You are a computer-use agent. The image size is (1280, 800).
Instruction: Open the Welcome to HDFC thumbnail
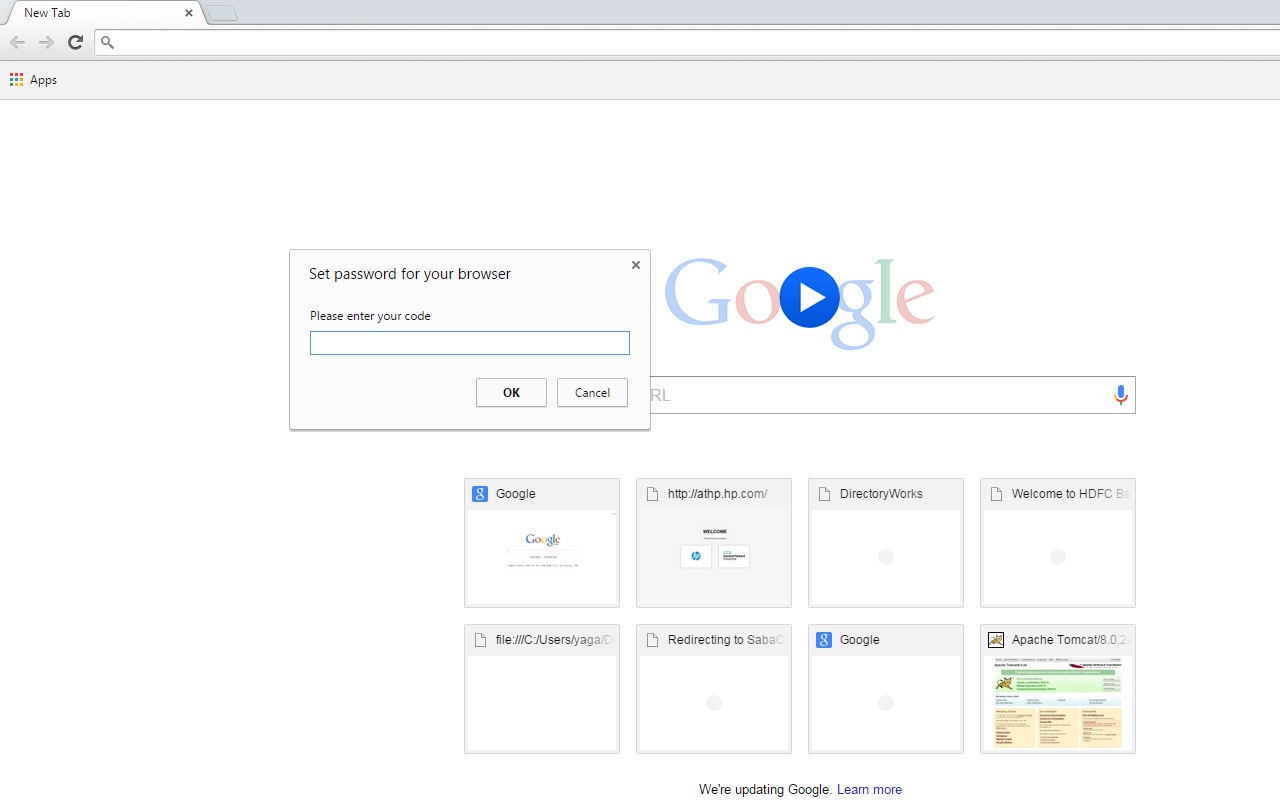(x=1057, y=543)
